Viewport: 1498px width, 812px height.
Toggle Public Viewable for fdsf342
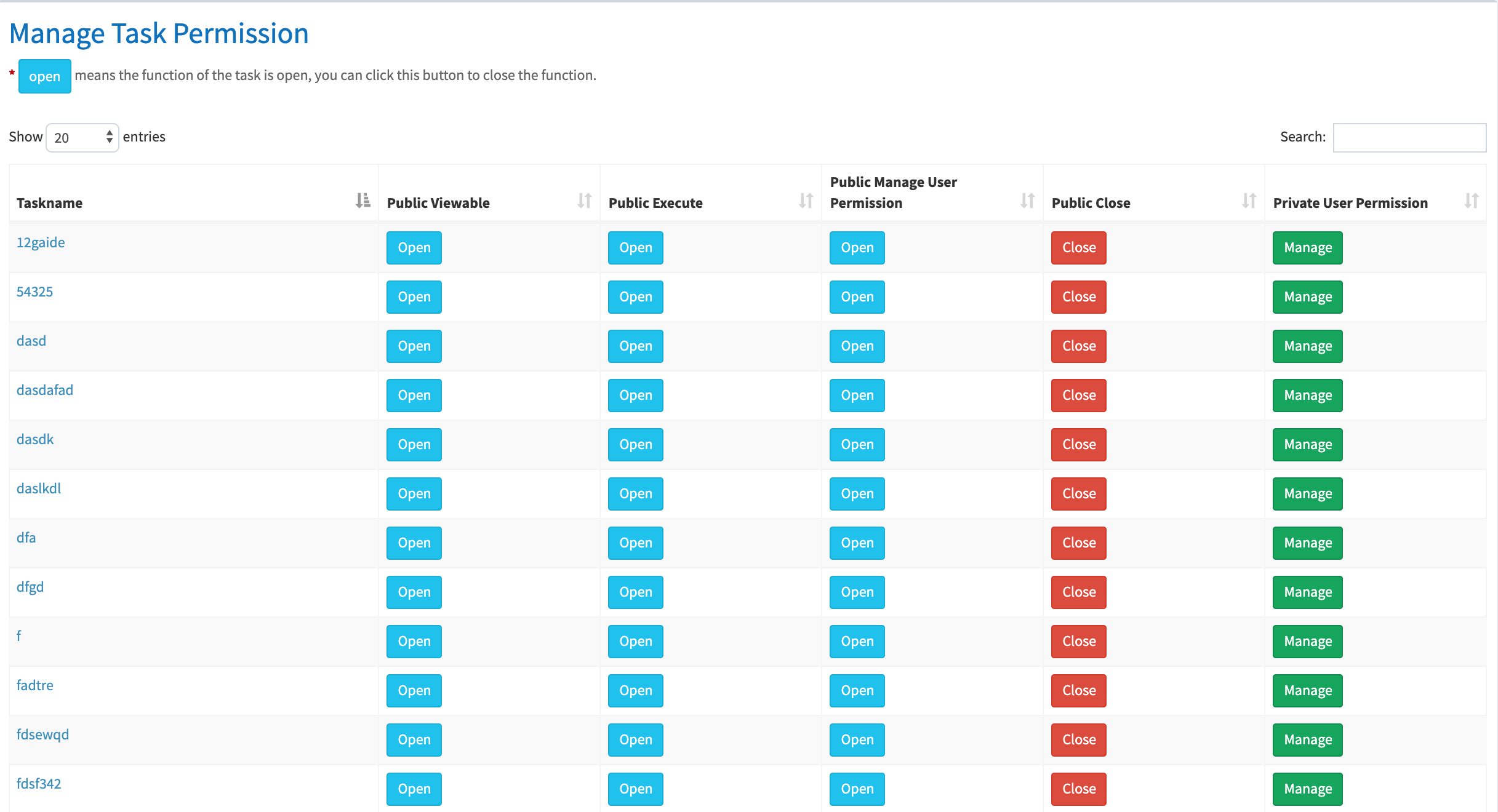tap(414, 789)
